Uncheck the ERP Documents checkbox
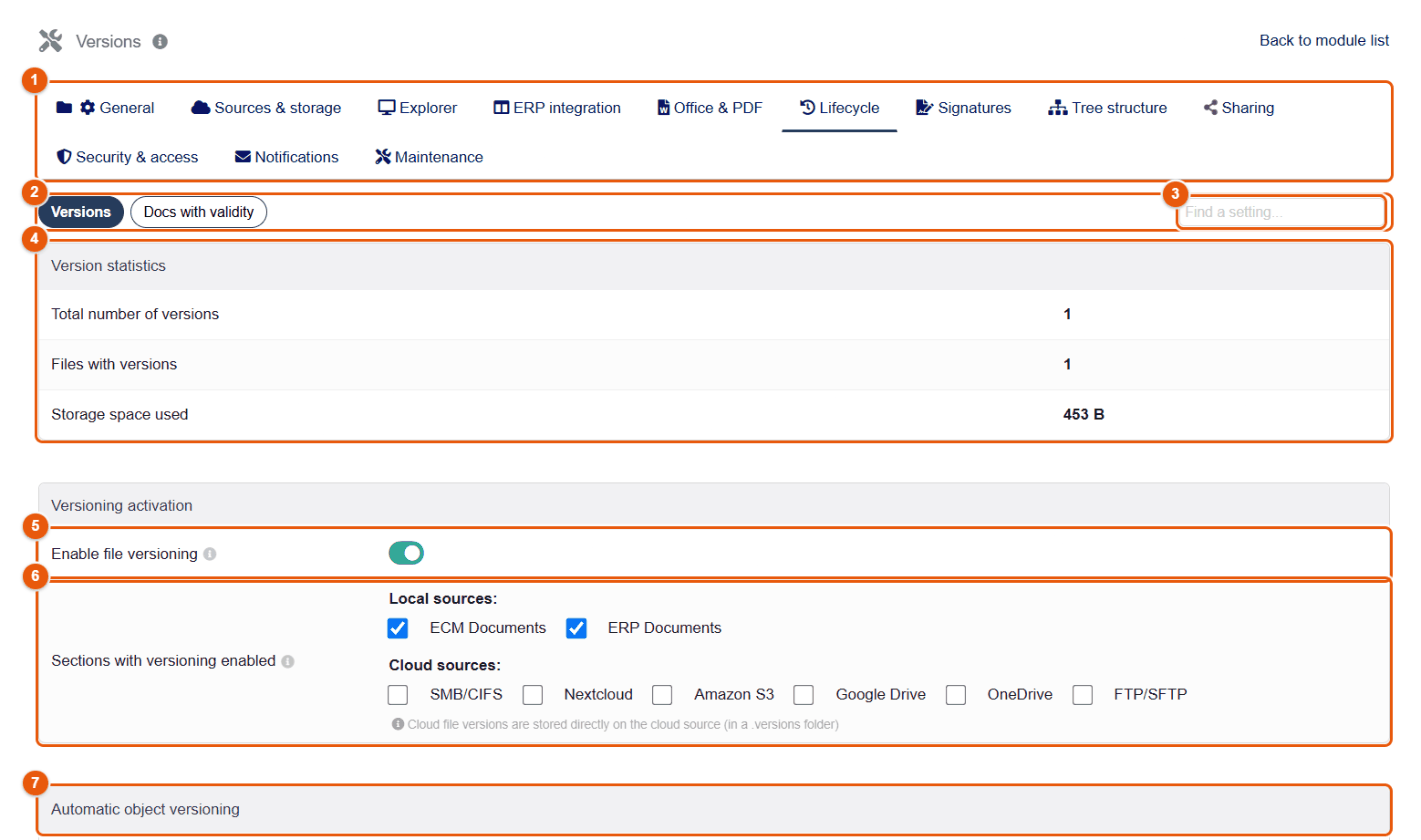Image resolution: width=1421 pixels, height=840 pixels. point(576,628)
